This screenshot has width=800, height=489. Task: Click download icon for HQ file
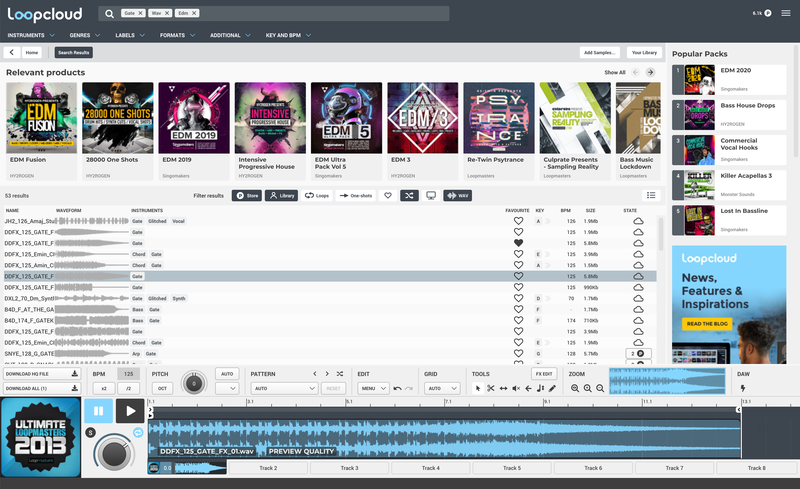click(74, 374)
